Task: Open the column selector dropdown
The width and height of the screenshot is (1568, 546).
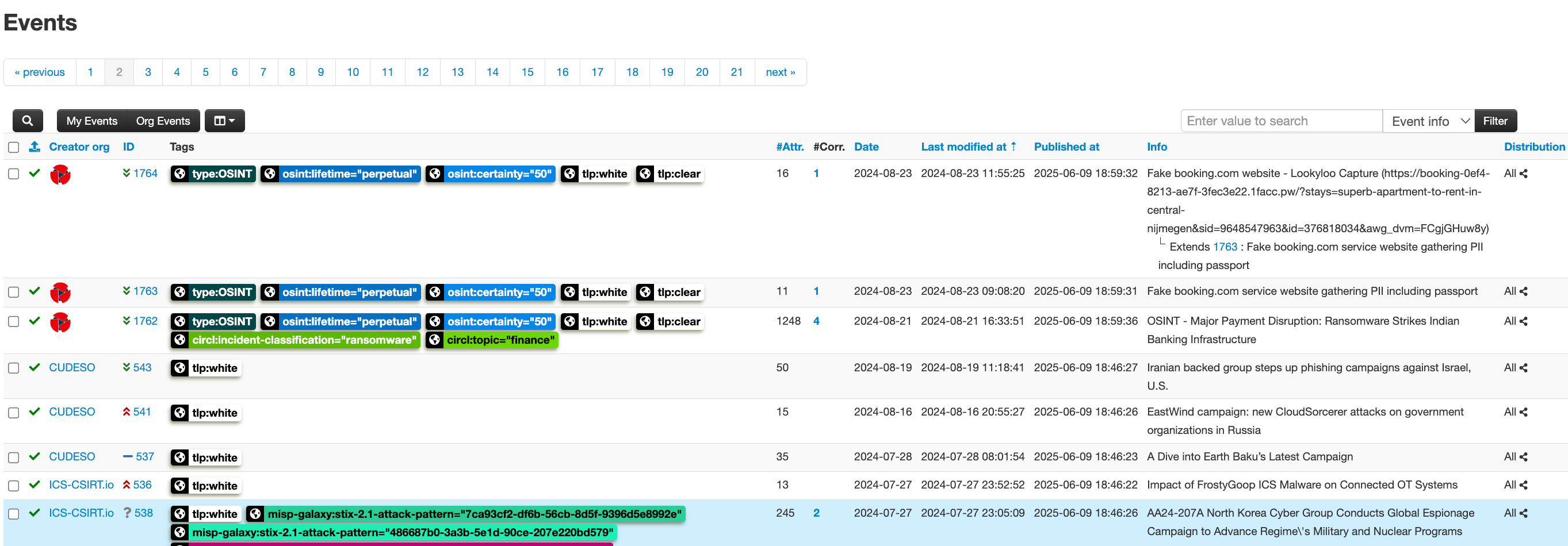Action: (x=224, y=120)
